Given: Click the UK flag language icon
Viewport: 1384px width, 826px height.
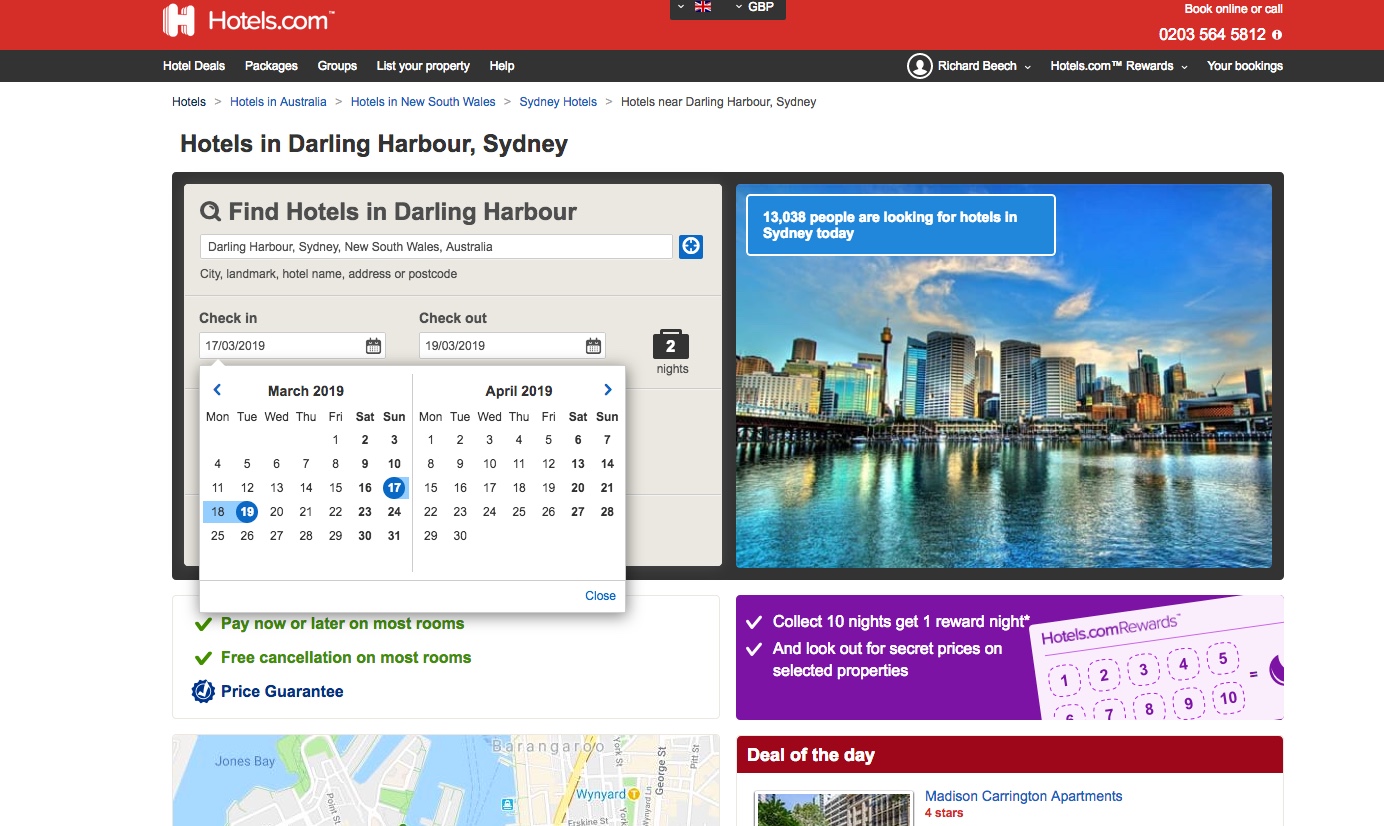Looking at the screenshot, I should (703, 7).
